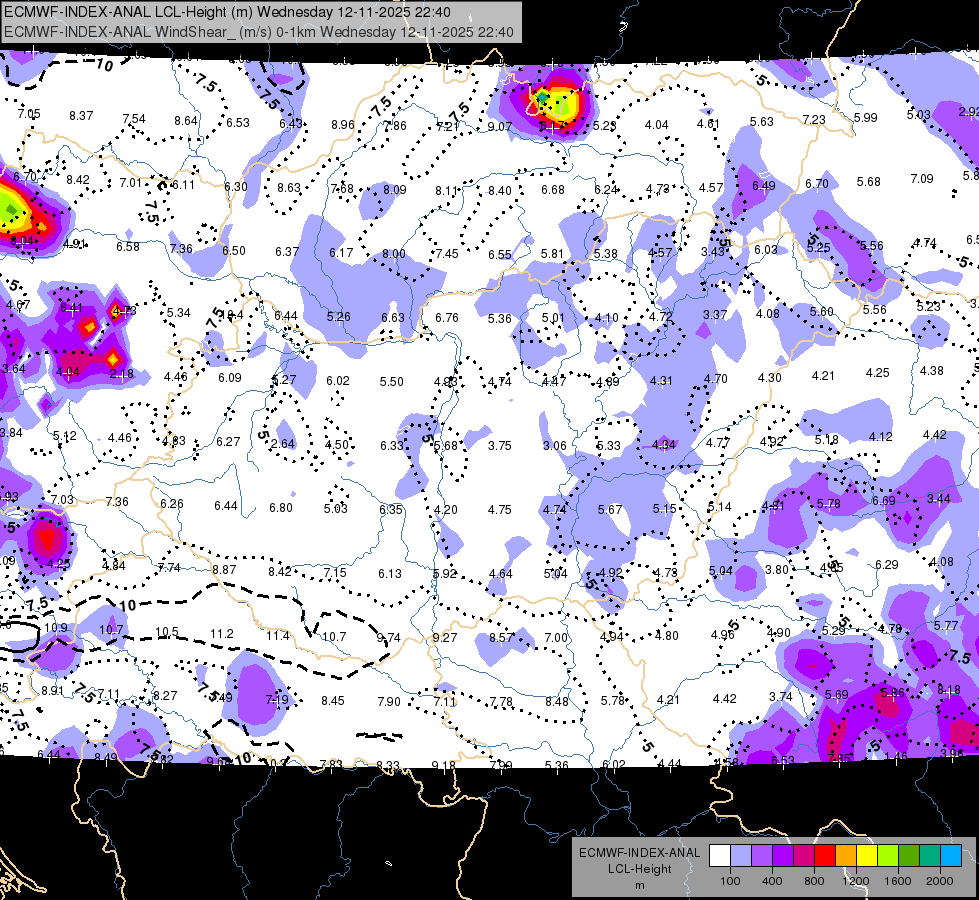Viewport: 979px width, 900px height.
Task: Click the legend label '800'
Action: pyautogui.click(x=814, y=881)
